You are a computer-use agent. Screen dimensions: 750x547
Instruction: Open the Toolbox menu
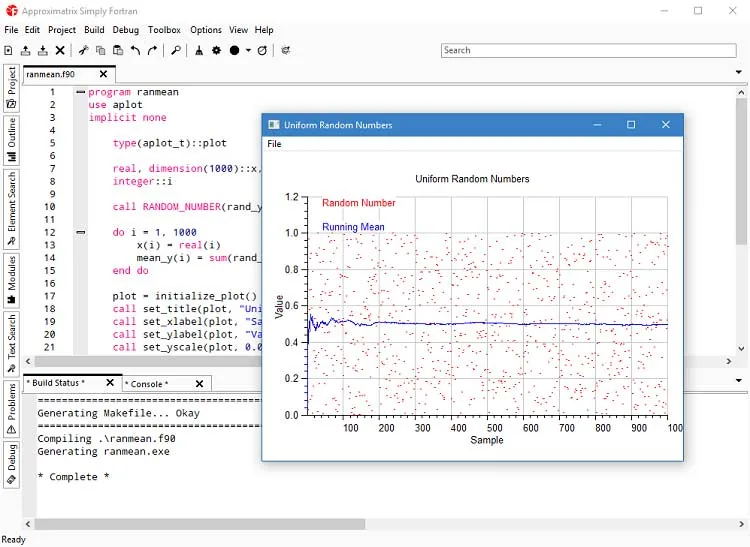coord(164,30)
